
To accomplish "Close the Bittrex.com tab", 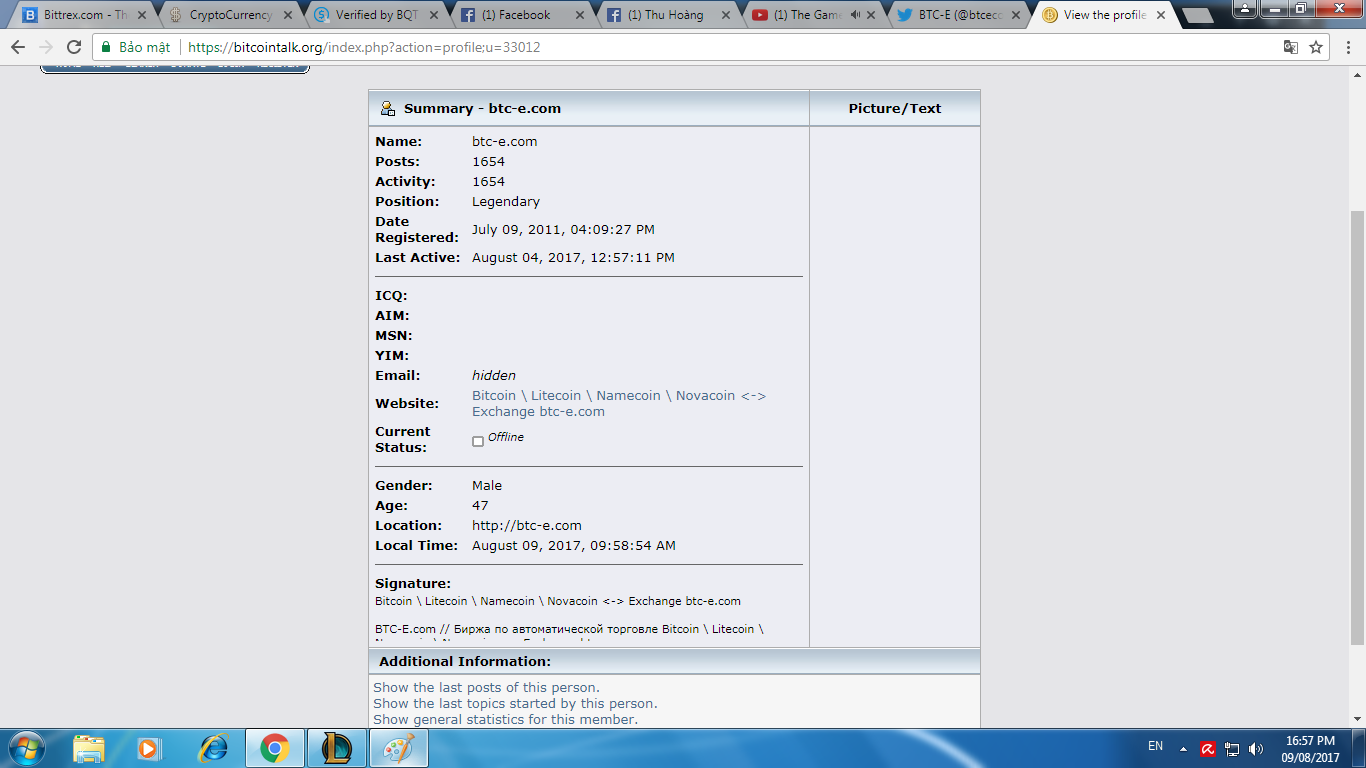I will [x=142, y=15].
